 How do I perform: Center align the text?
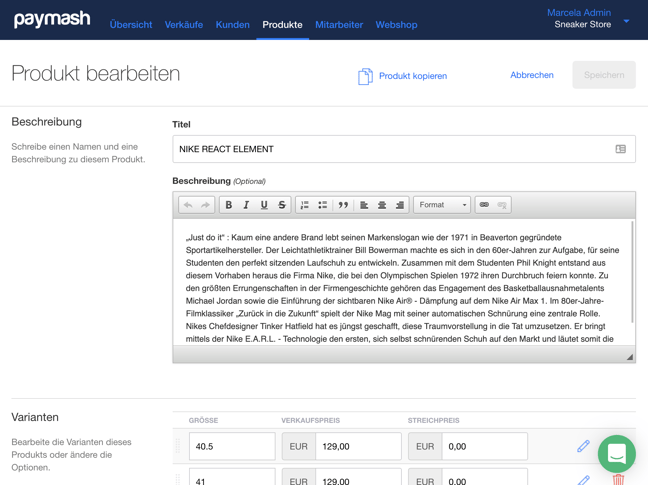coord(382,205)
